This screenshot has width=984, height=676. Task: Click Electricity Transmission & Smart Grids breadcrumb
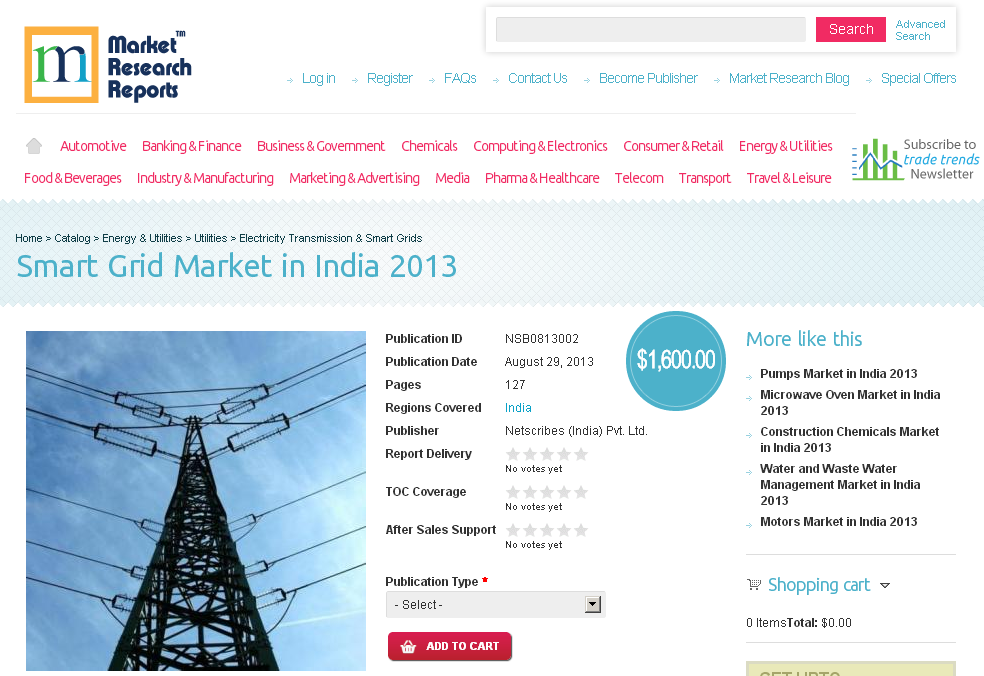[331, 239]
